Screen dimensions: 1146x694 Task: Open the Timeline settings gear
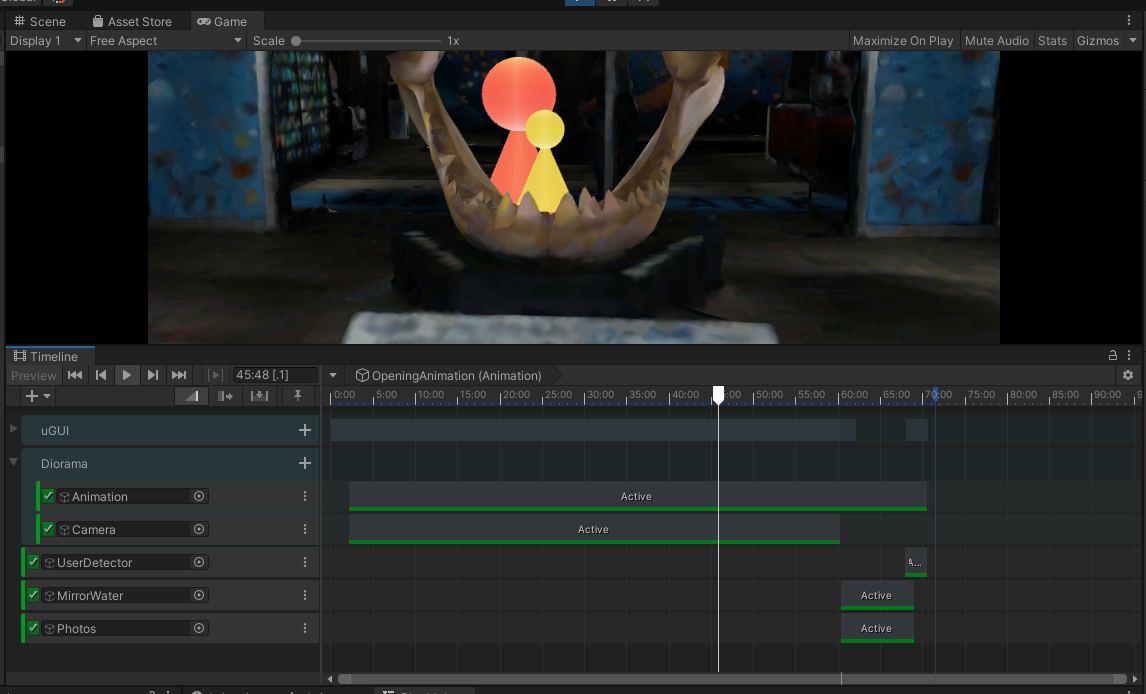(1128, 375)
